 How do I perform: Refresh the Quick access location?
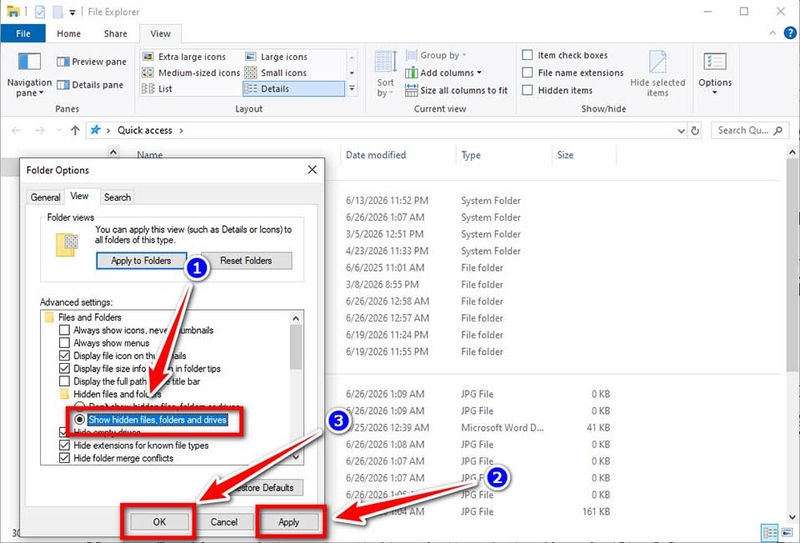(x=695, y=131)
